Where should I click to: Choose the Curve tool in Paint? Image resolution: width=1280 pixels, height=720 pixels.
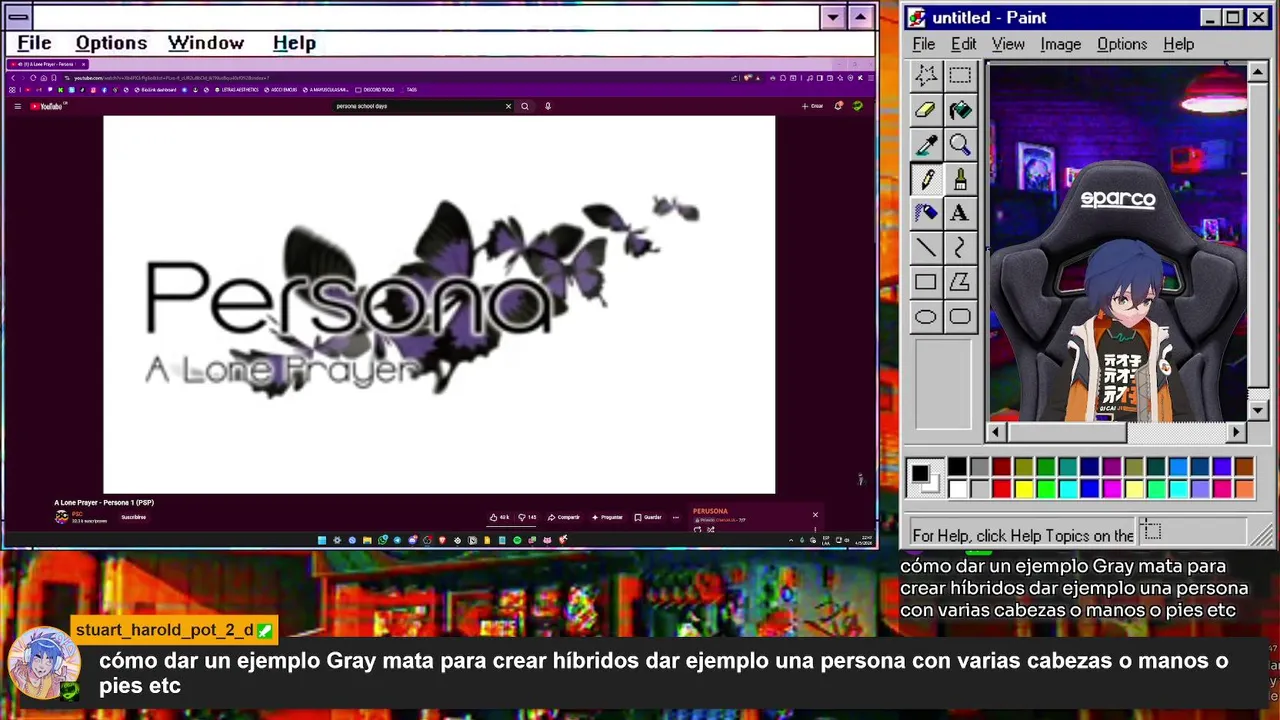[960, 248]
